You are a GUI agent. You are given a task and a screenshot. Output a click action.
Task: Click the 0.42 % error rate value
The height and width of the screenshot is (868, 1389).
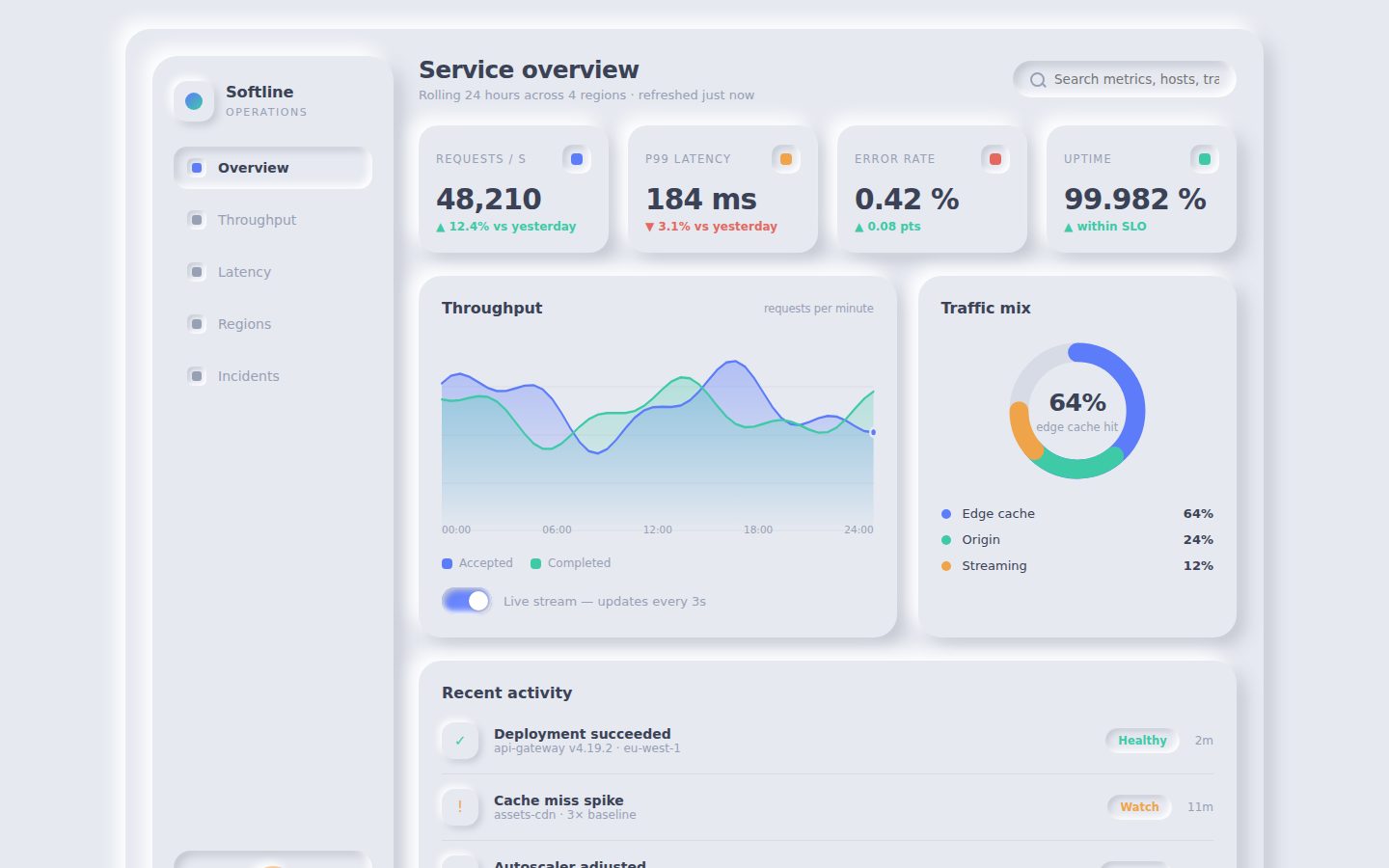(x=907, y=199)
